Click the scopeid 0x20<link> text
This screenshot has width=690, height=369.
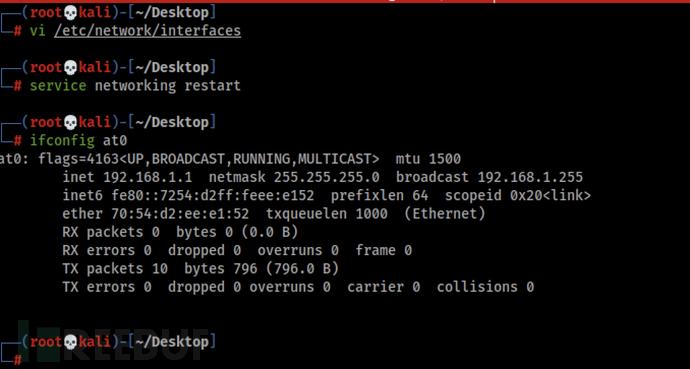coord(518,195)
